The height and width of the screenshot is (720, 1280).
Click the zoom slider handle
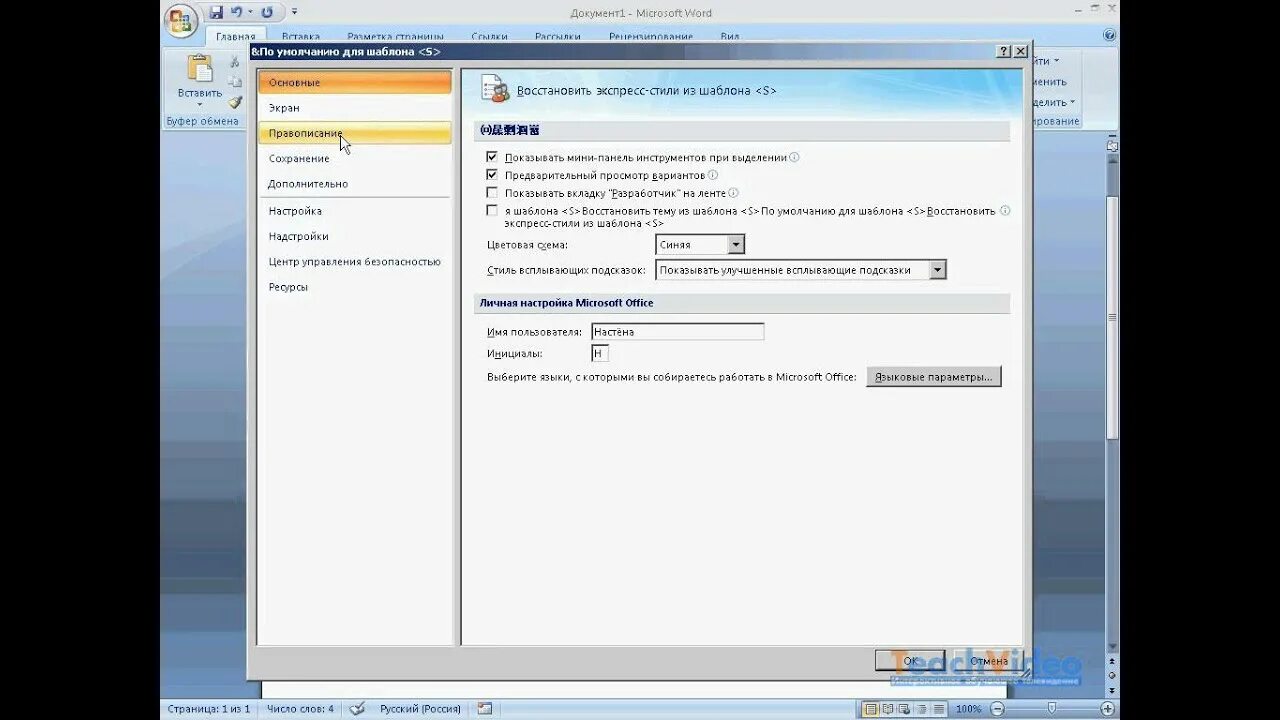1052,709
